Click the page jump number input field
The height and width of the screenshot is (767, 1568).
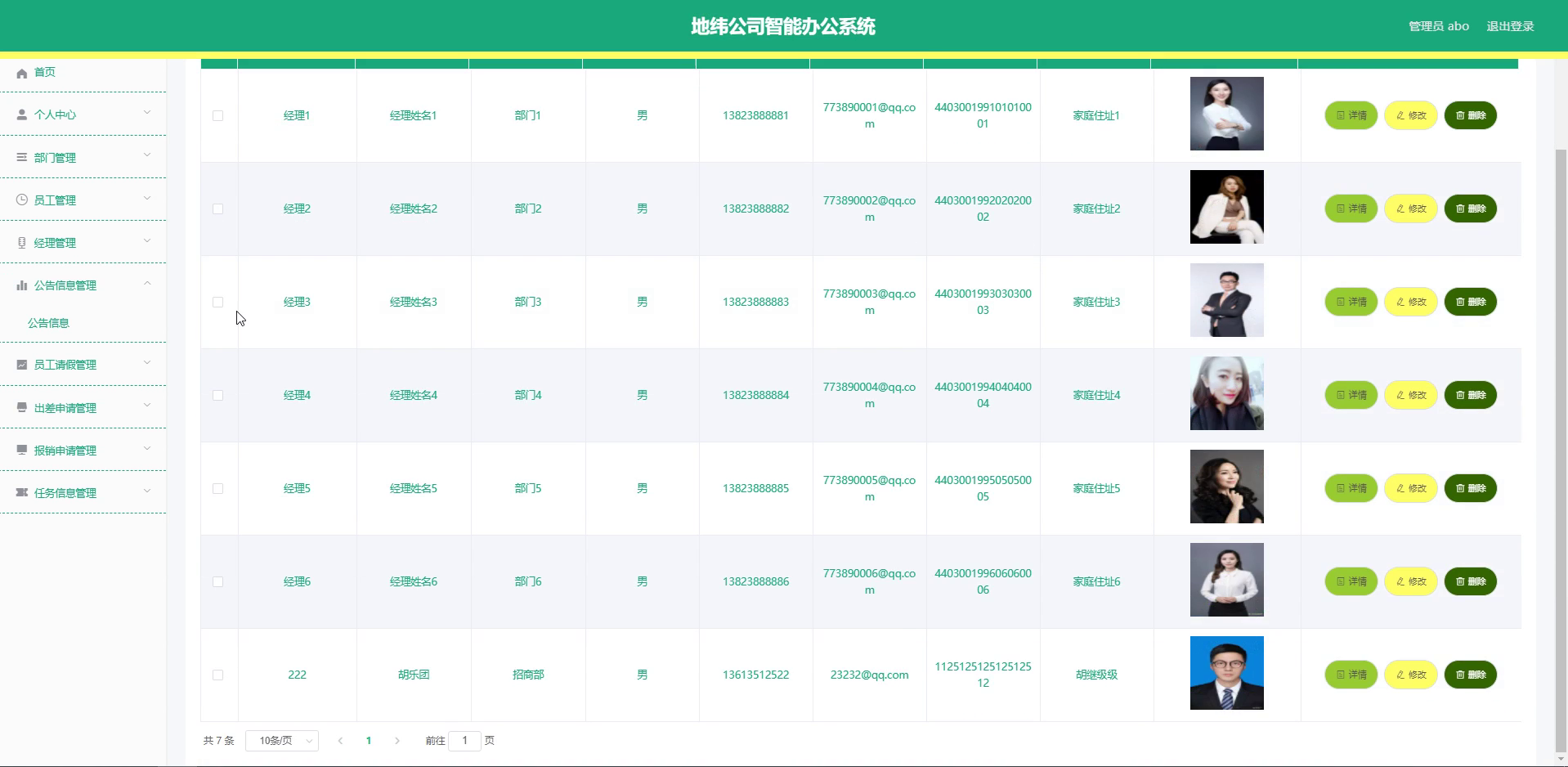click(x=464, y=741)
